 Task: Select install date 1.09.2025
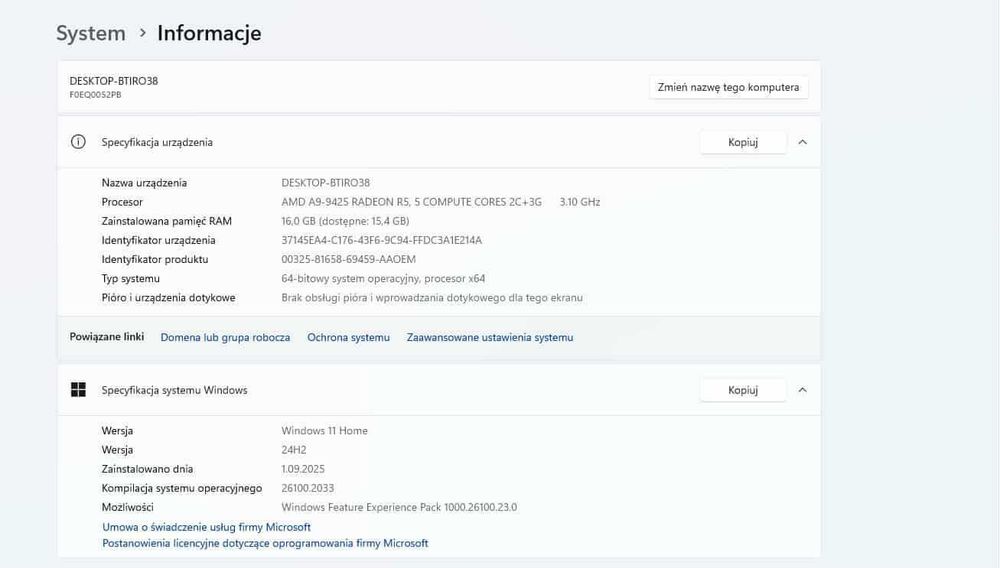(x=303, y=469)
